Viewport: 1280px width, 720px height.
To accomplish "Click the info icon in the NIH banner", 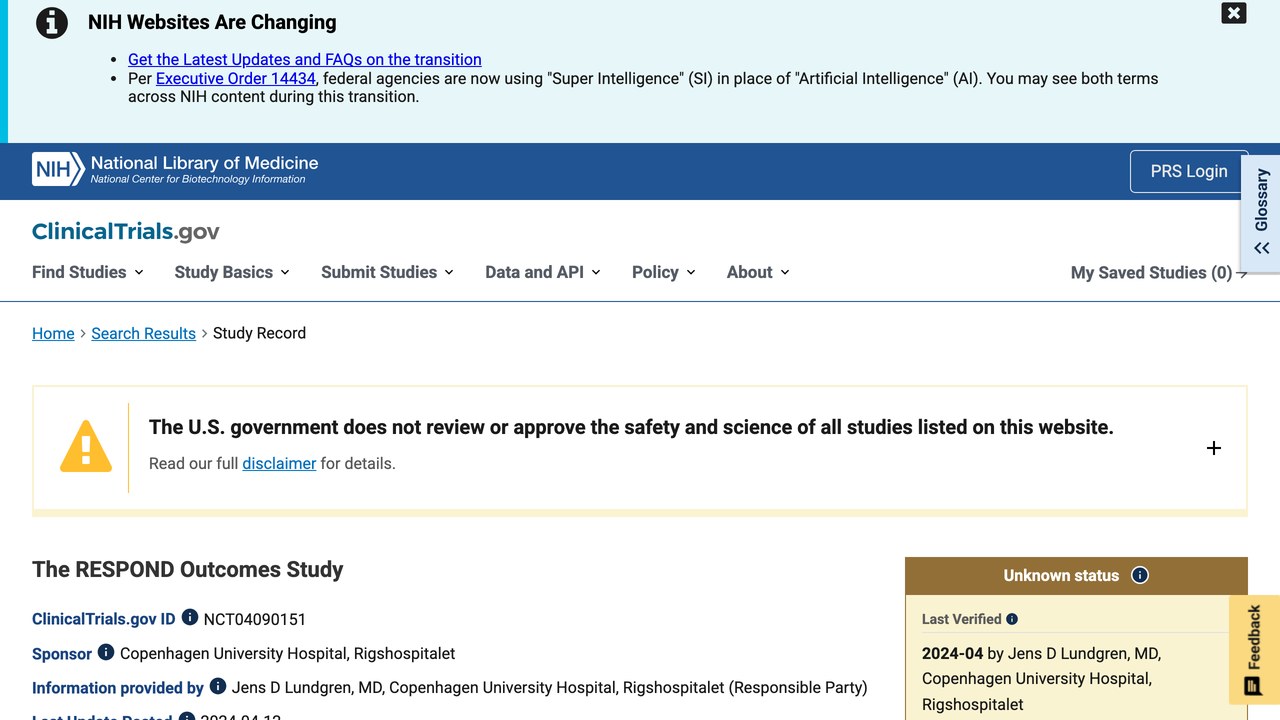I will pos(52,23).
